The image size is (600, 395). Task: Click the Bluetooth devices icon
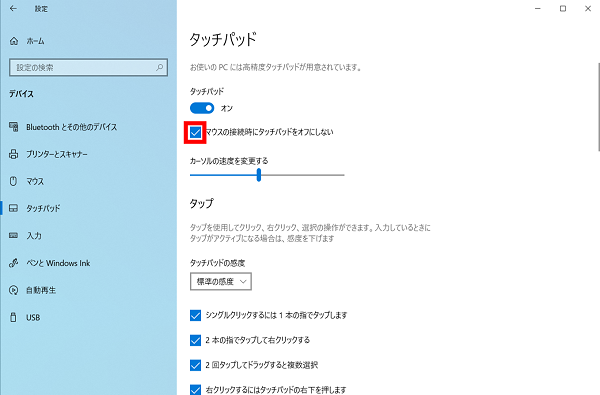14,127
